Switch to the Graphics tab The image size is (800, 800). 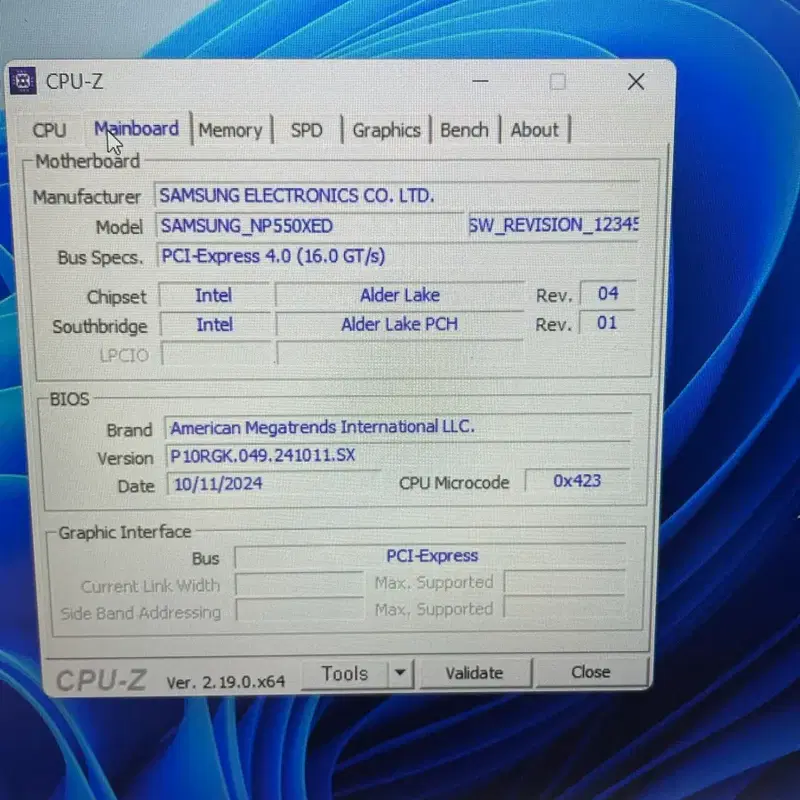(x=387, y=131)
